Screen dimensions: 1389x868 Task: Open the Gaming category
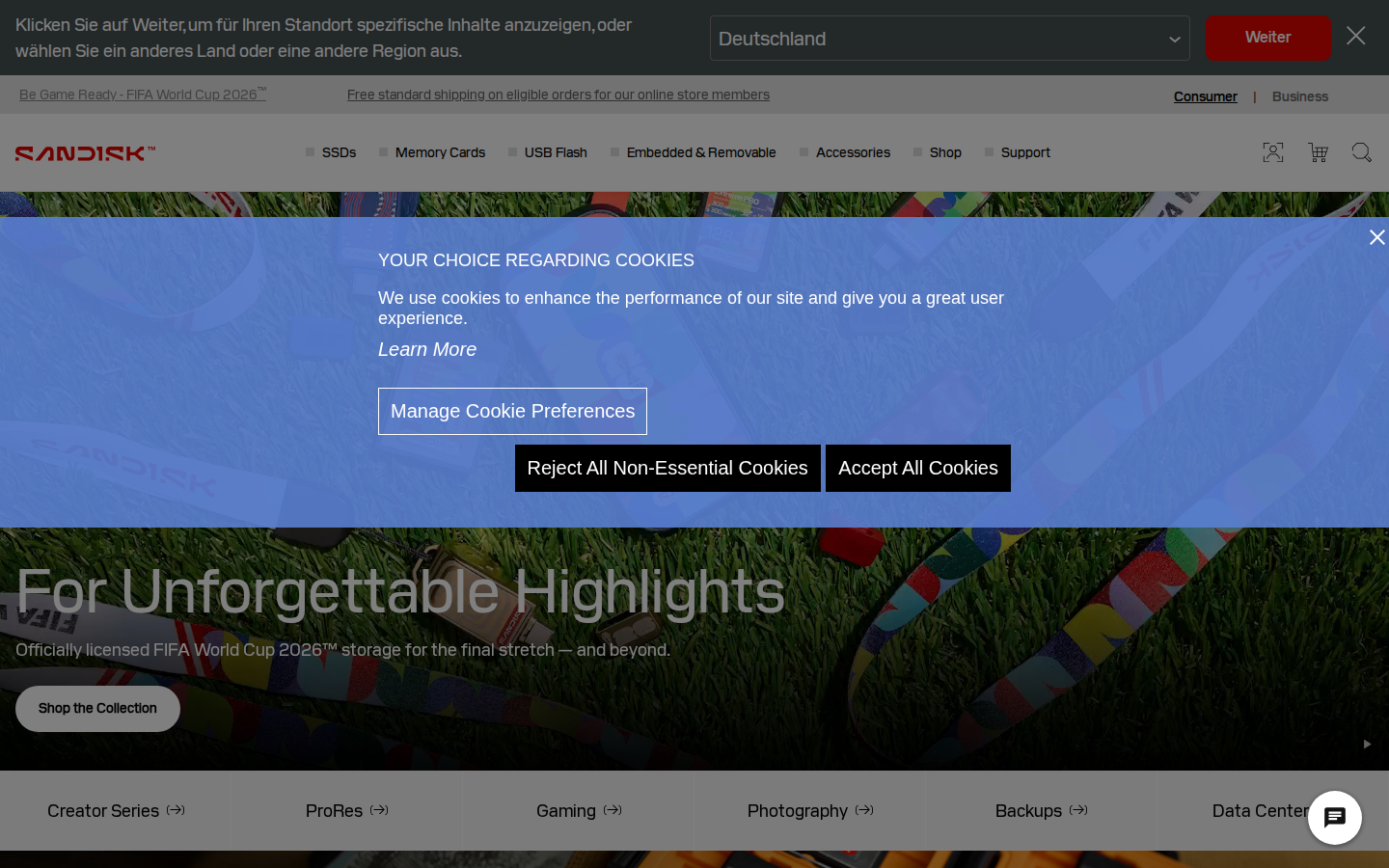579,811
